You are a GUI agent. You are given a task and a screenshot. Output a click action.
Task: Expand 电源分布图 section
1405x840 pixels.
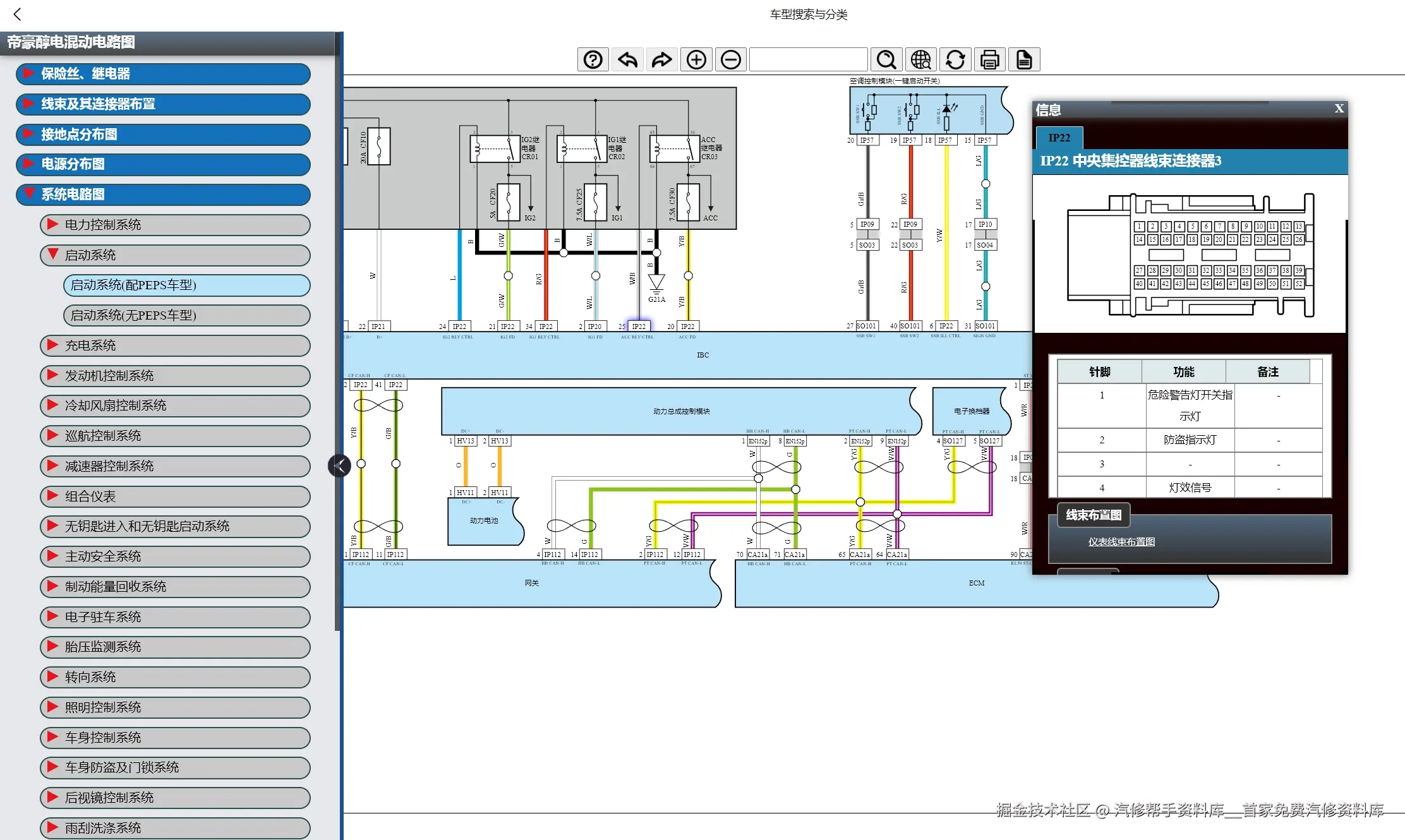coord(163,164)
